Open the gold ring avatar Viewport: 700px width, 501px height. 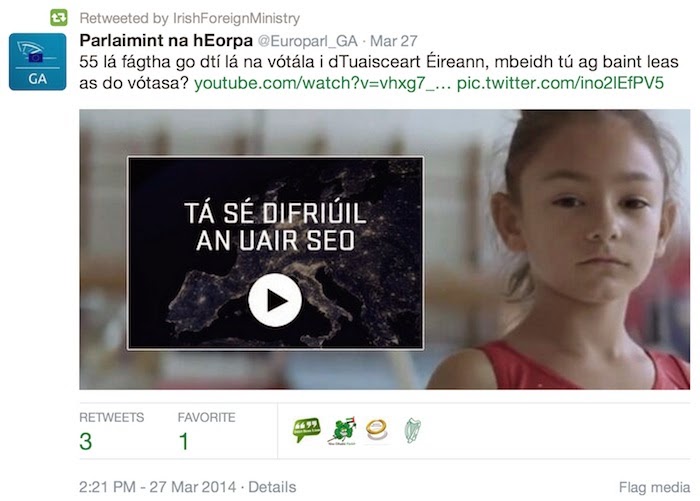tap(377, 430)
